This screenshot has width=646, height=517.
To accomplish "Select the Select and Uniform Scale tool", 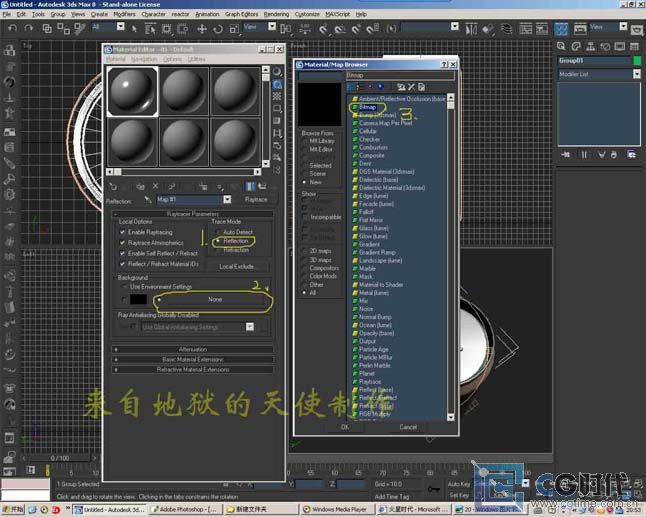I will (x=234, y=29).
